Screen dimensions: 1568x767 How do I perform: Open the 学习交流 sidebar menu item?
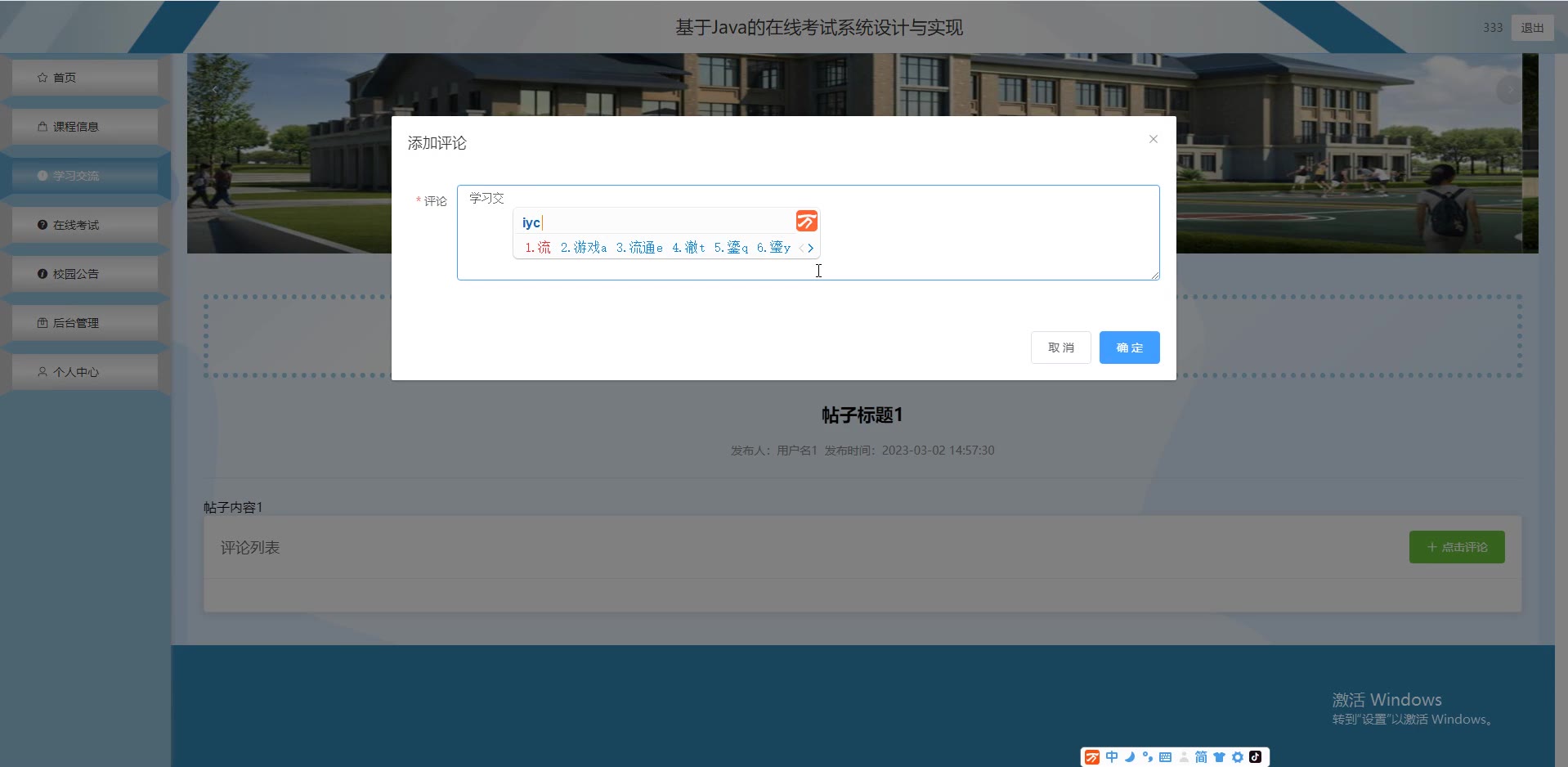click(x=85, y=176)
